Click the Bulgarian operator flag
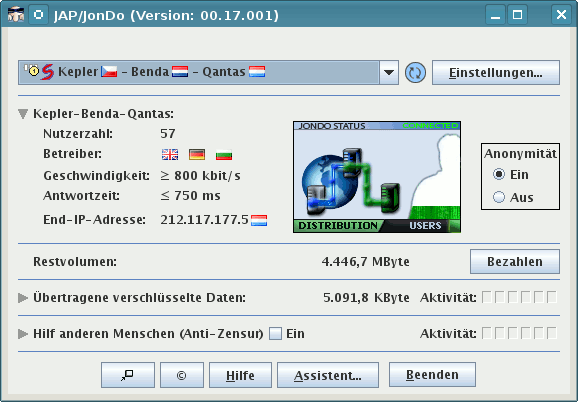Viewport: 578px width, 402px height. [224, 154]
